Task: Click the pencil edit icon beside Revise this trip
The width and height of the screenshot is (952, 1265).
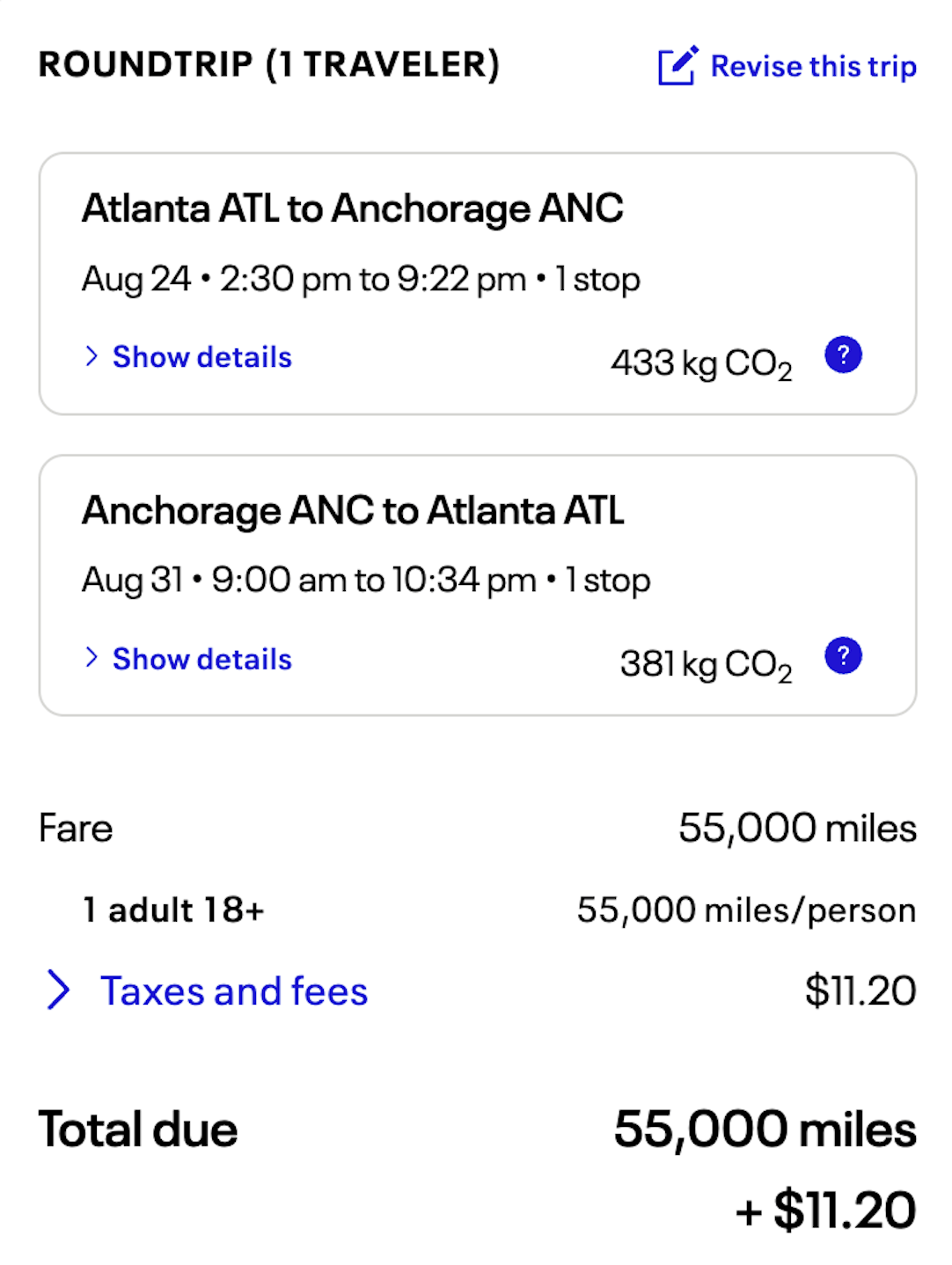Action: [x=677, y=66]
